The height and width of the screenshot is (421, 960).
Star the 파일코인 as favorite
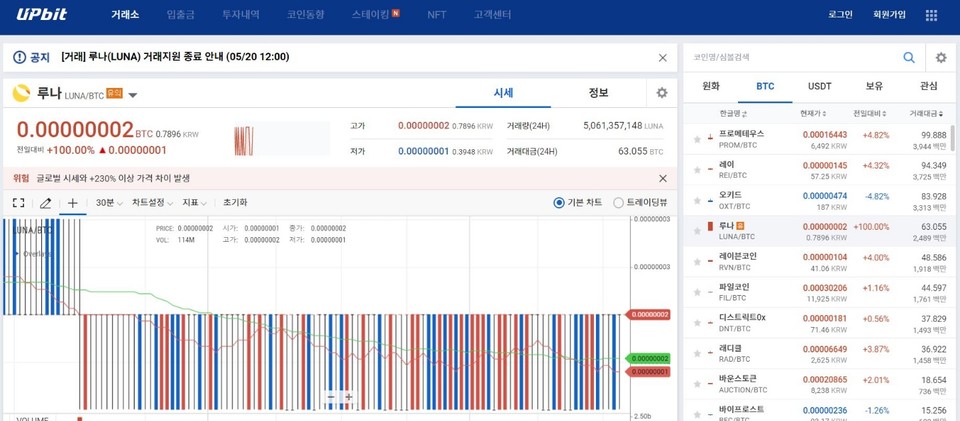click(697, 292)
